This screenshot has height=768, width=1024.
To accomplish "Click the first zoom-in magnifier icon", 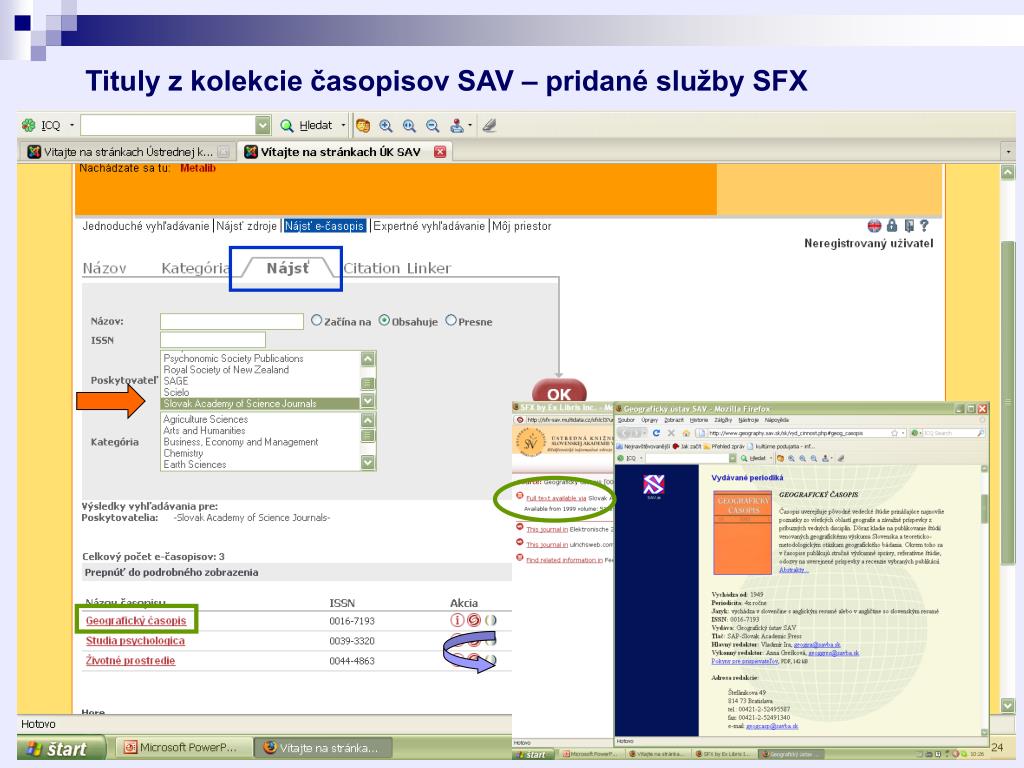I will point(386,125).
